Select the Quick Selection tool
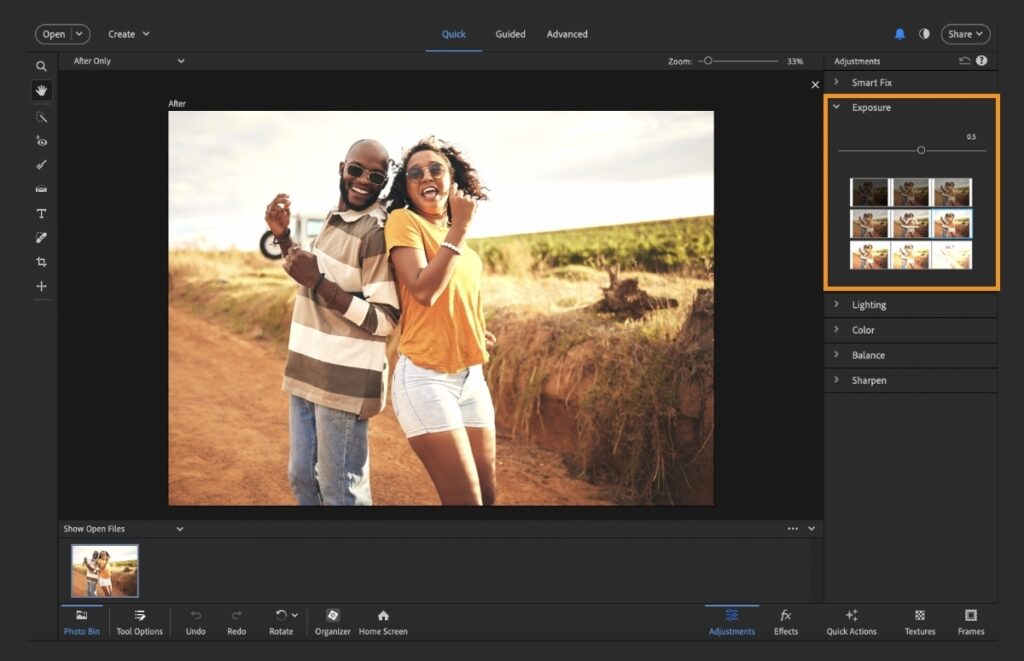Viewport: 1024px width, 661px height. 42,117
